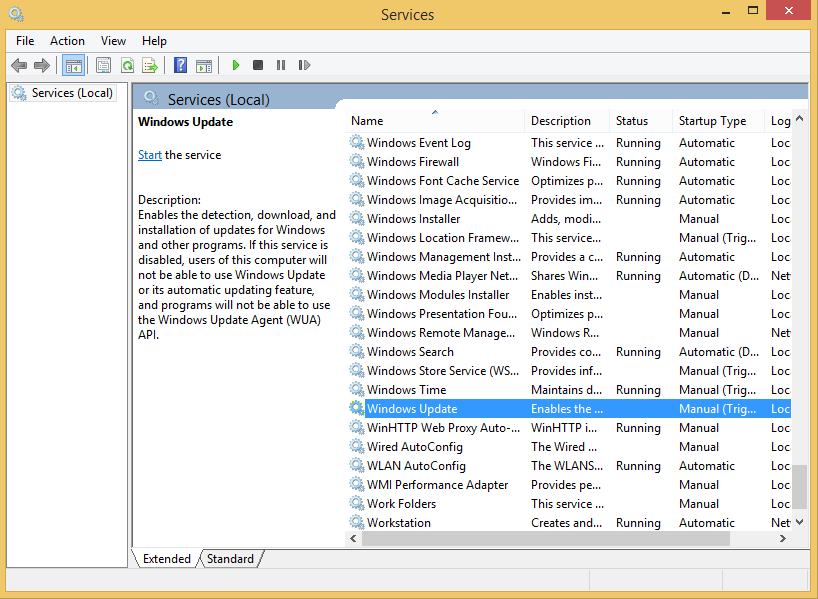Click the horizontal scrollbar left arrow
The width and height of the screenshot is (818, 599).
354,538
